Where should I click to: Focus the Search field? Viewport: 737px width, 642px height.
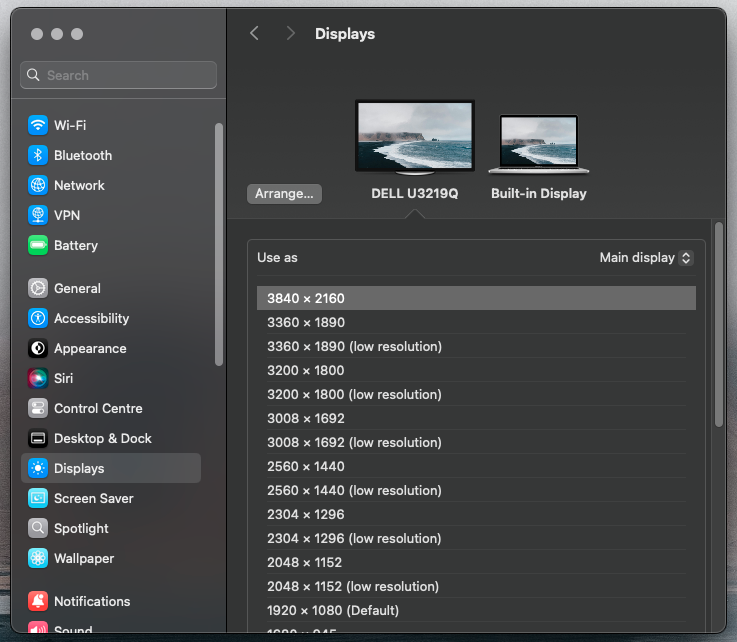coord(118,75)
